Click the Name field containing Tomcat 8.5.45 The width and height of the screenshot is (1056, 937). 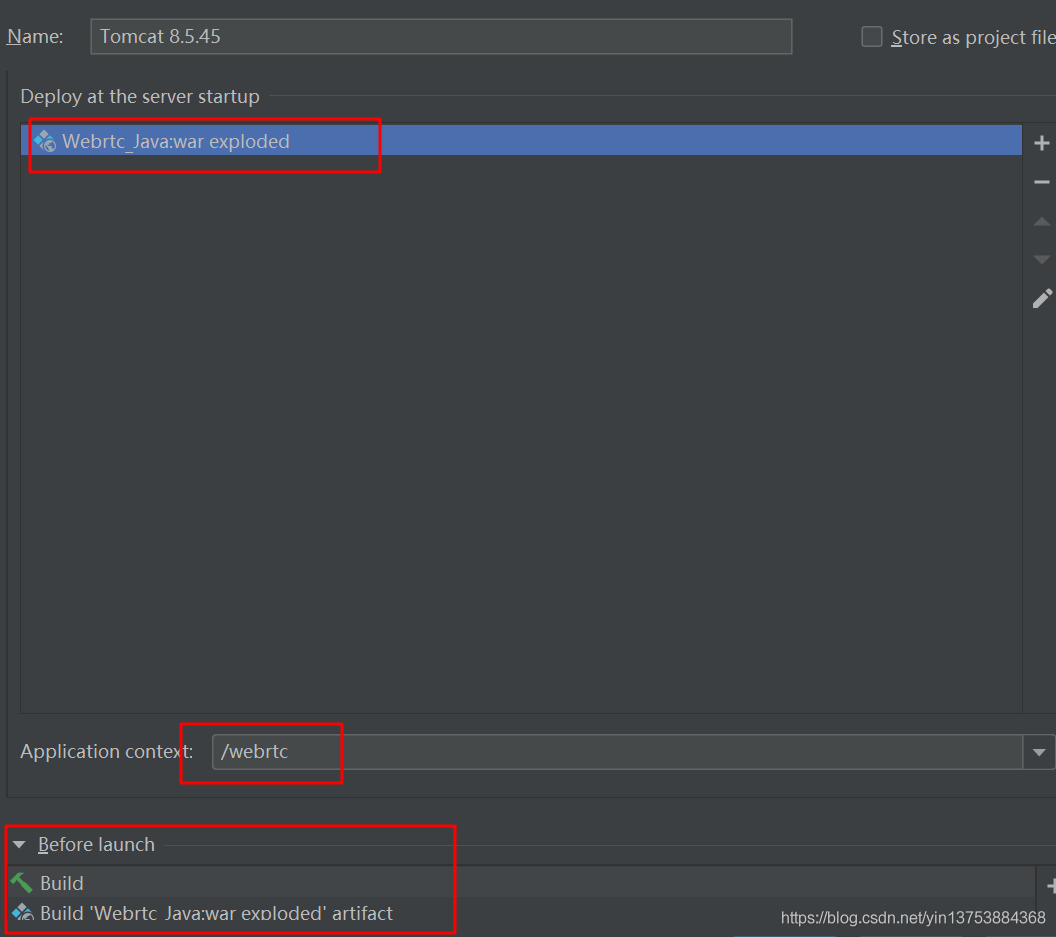tap(441, 36)
